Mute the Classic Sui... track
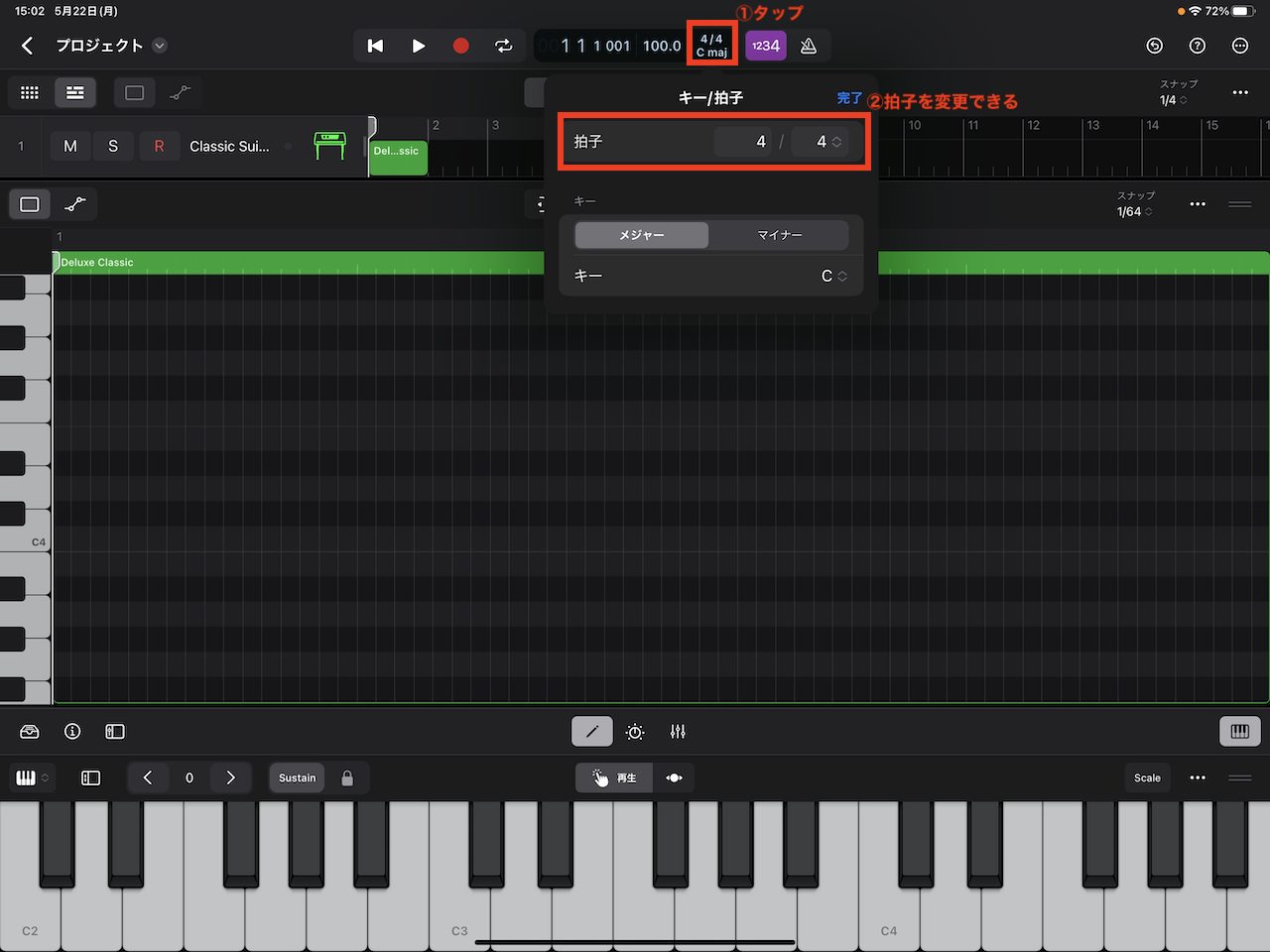1270x952 pixels. click(70, 146)
